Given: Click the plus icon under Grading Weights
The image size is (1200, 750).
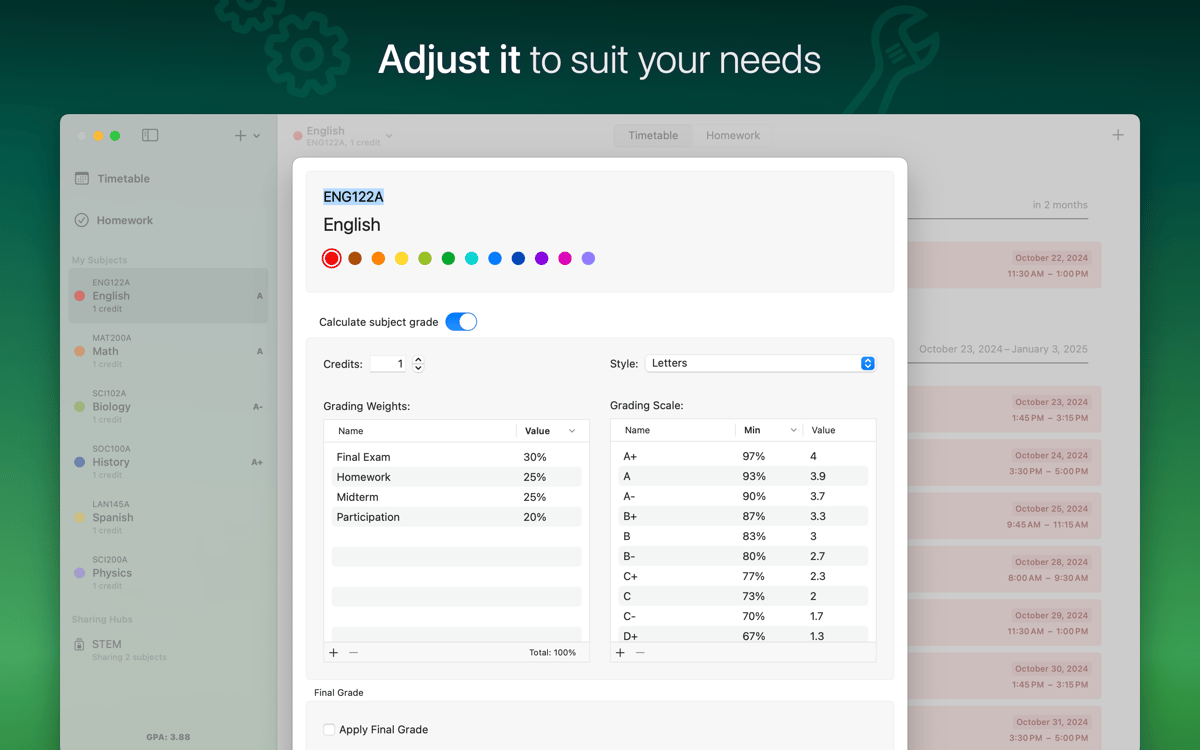Looking at the screenshot, I should point(334,652).
